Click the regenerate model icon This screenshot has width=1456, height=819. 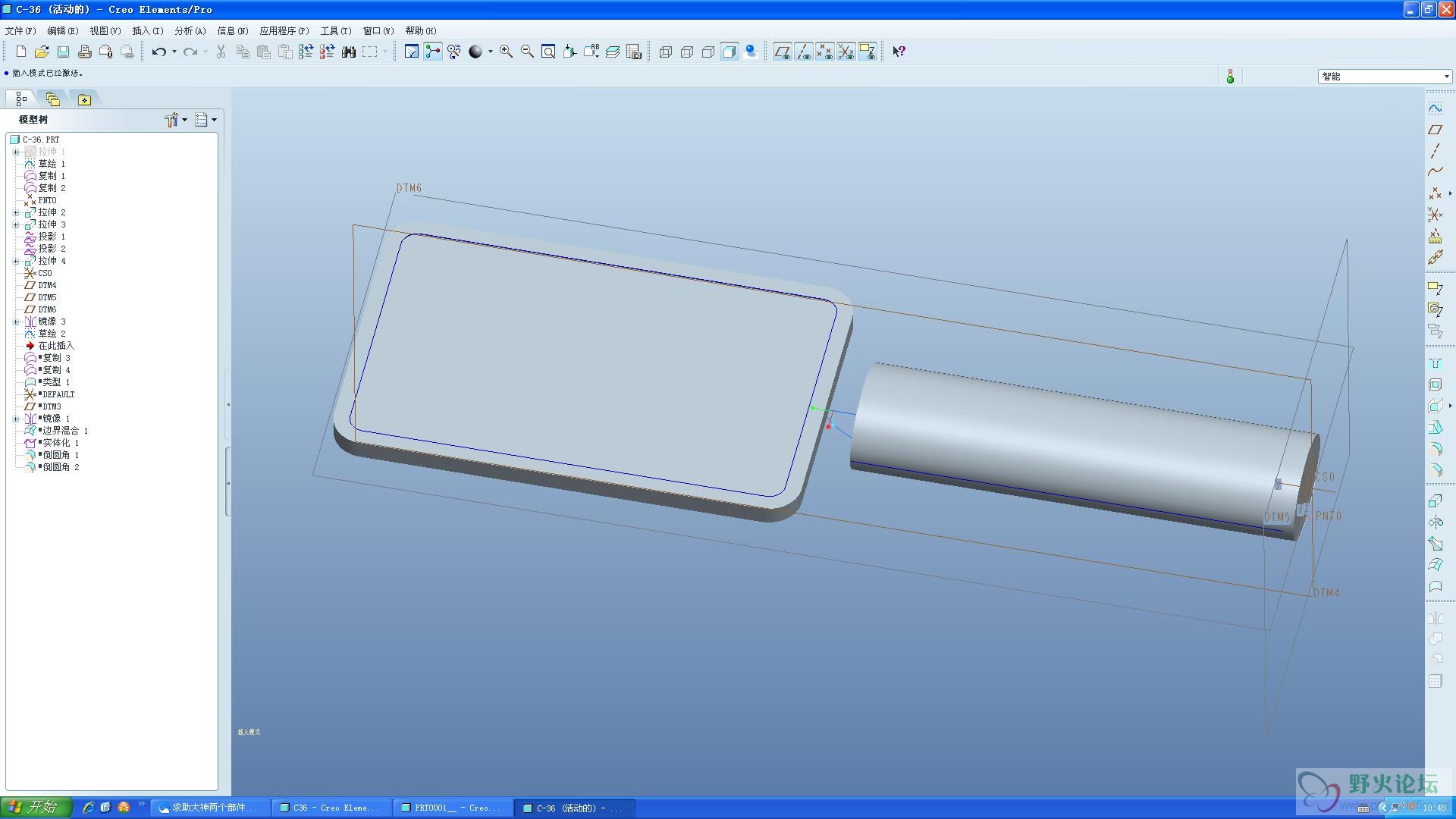[306, 52]
